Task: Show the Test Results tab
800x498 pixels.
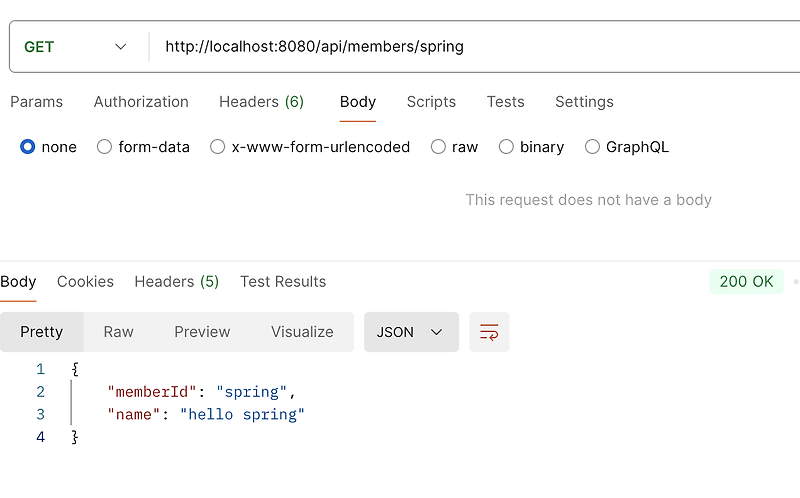Action: coord(283,282)
